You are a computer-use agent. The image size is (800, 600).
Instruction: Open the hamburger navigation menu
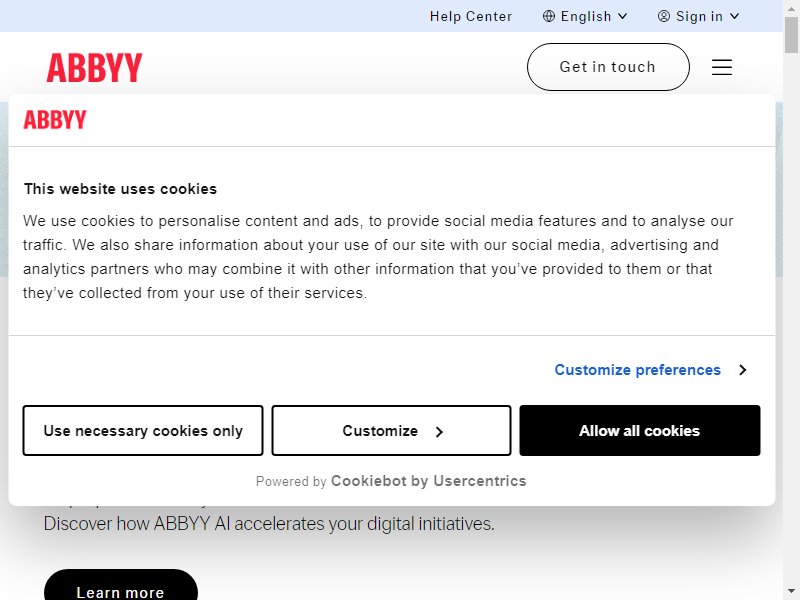point(721,67)
